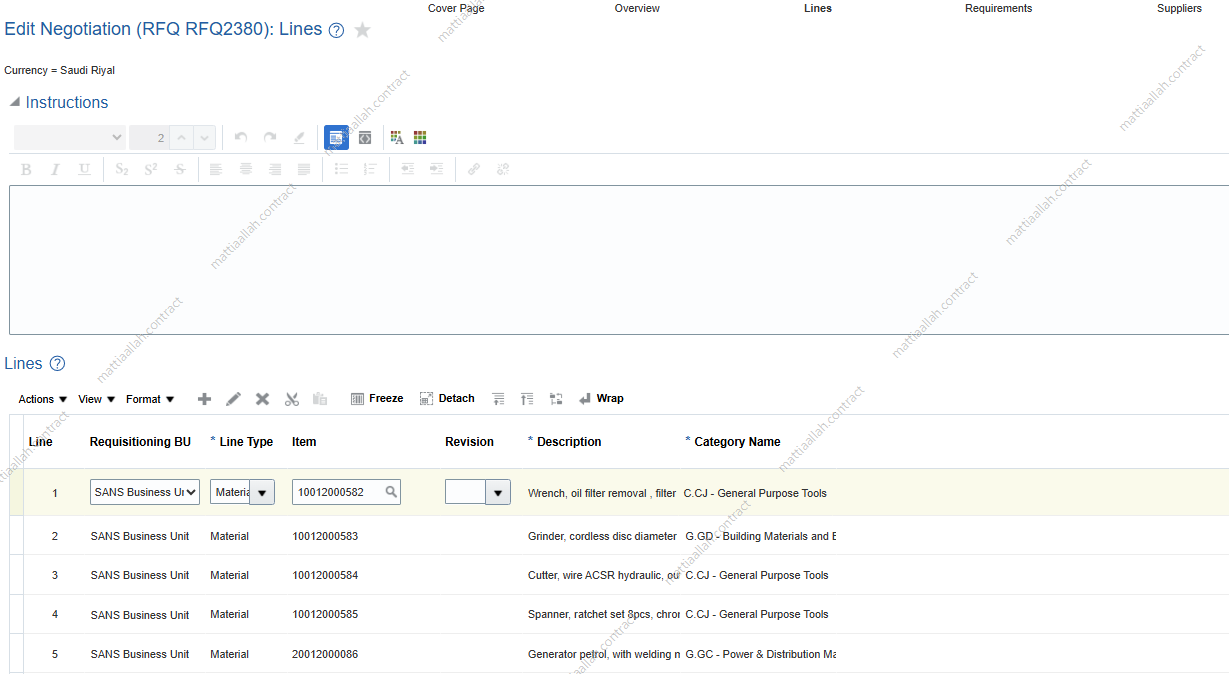
Task: Click the Freeze table icon
Action: click(x=377, y=398)
